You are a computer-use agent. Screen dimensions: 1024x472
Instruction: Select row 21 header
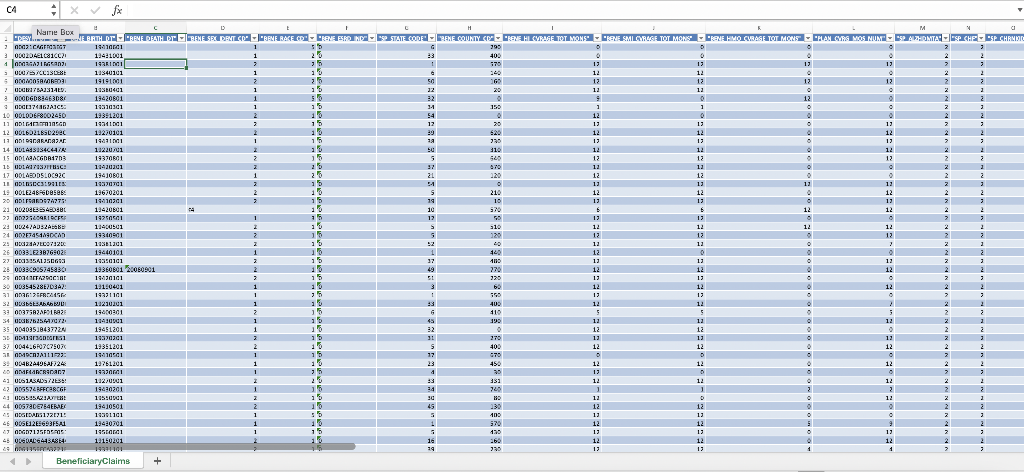pyautogui.click(x=7, y=209)
